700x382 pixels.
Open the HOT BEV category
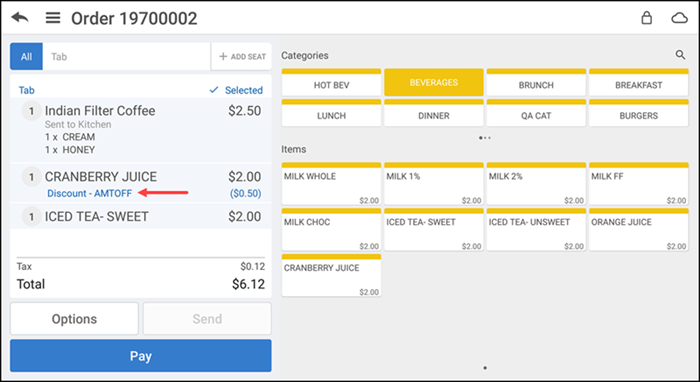(x=331, y=83)
